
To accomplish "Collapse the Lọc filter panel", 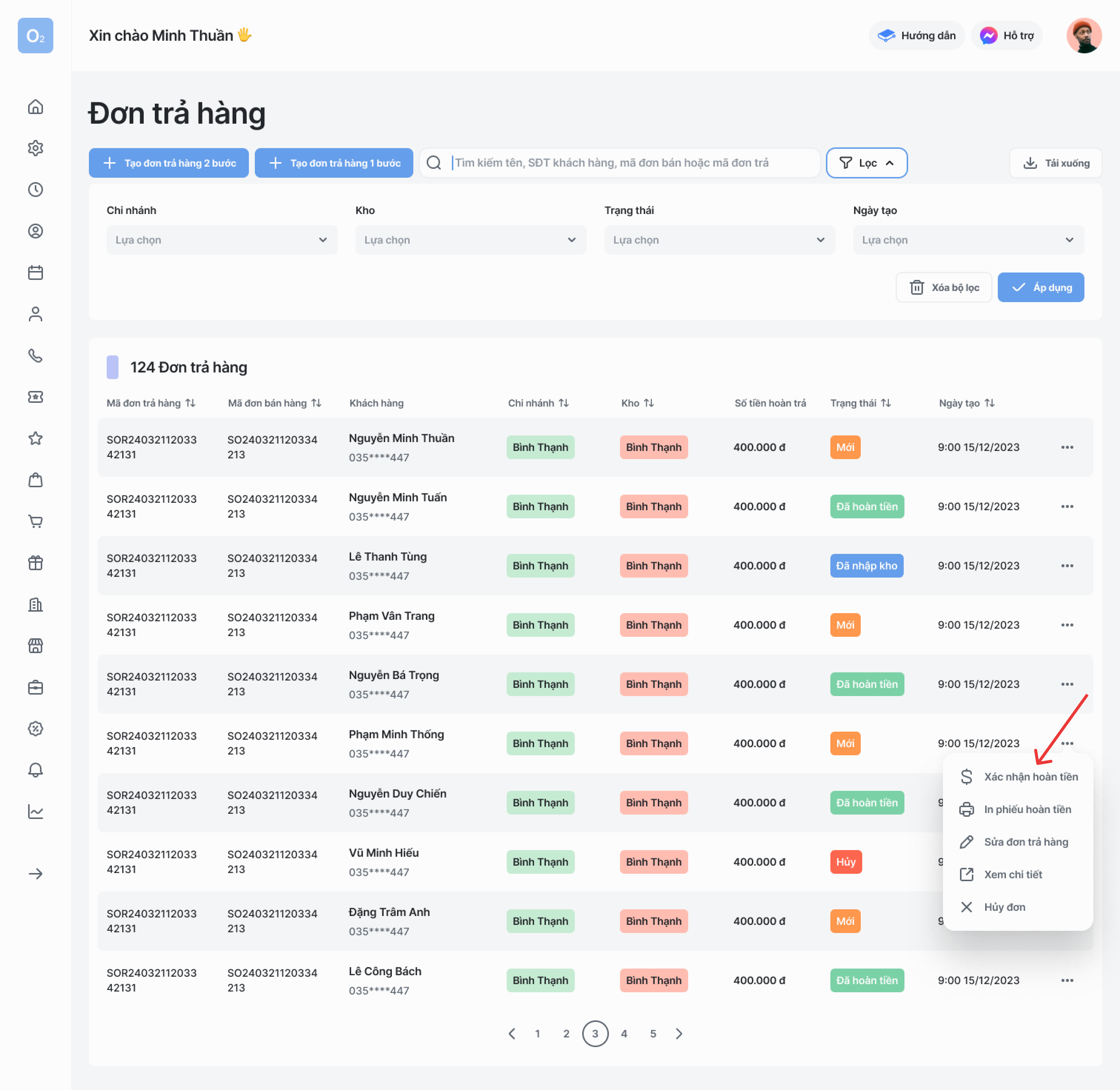I will click(x=866, y=163).
